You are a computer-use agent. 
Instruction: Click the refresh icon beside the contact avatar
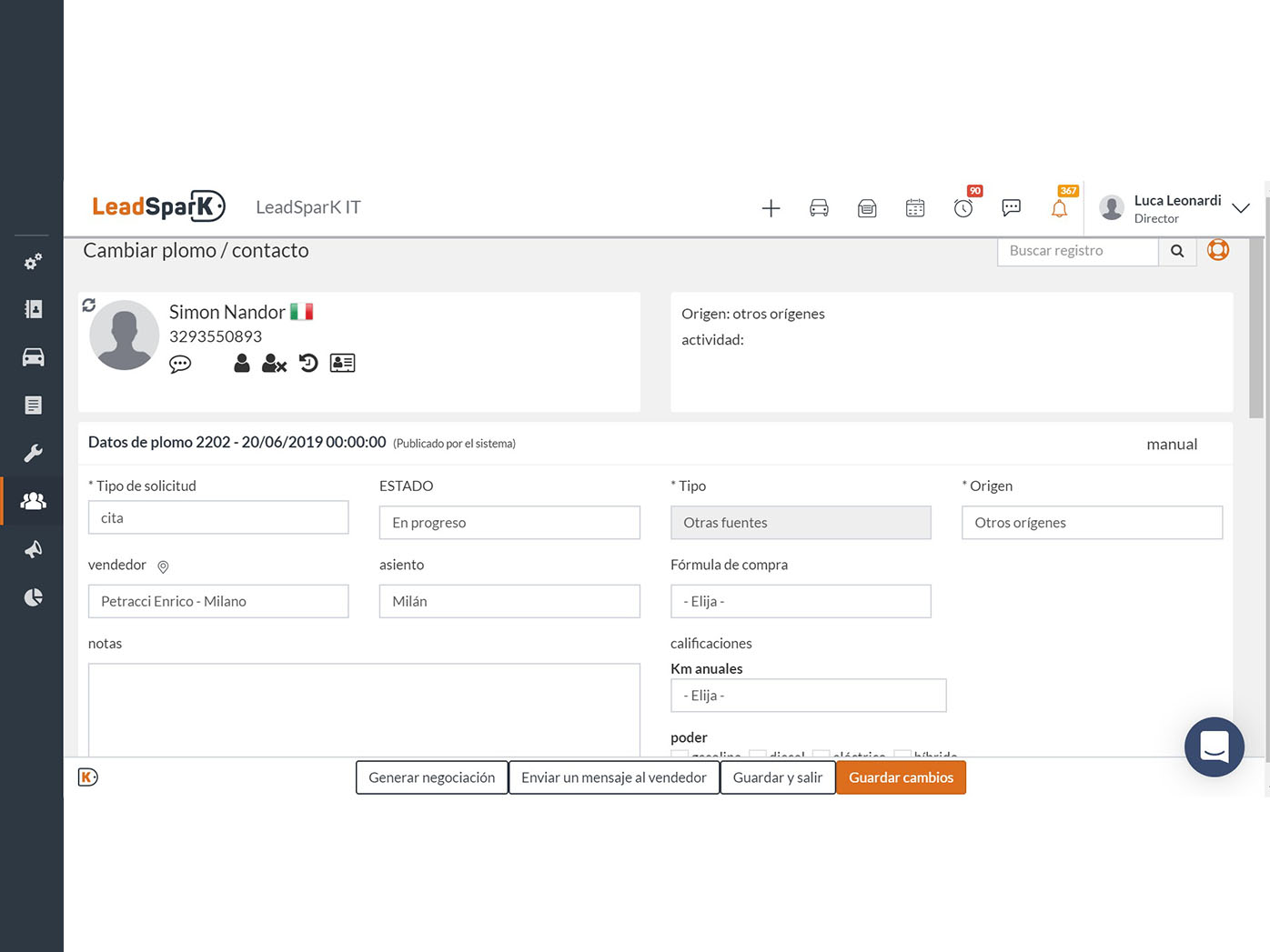coord(89,305)
